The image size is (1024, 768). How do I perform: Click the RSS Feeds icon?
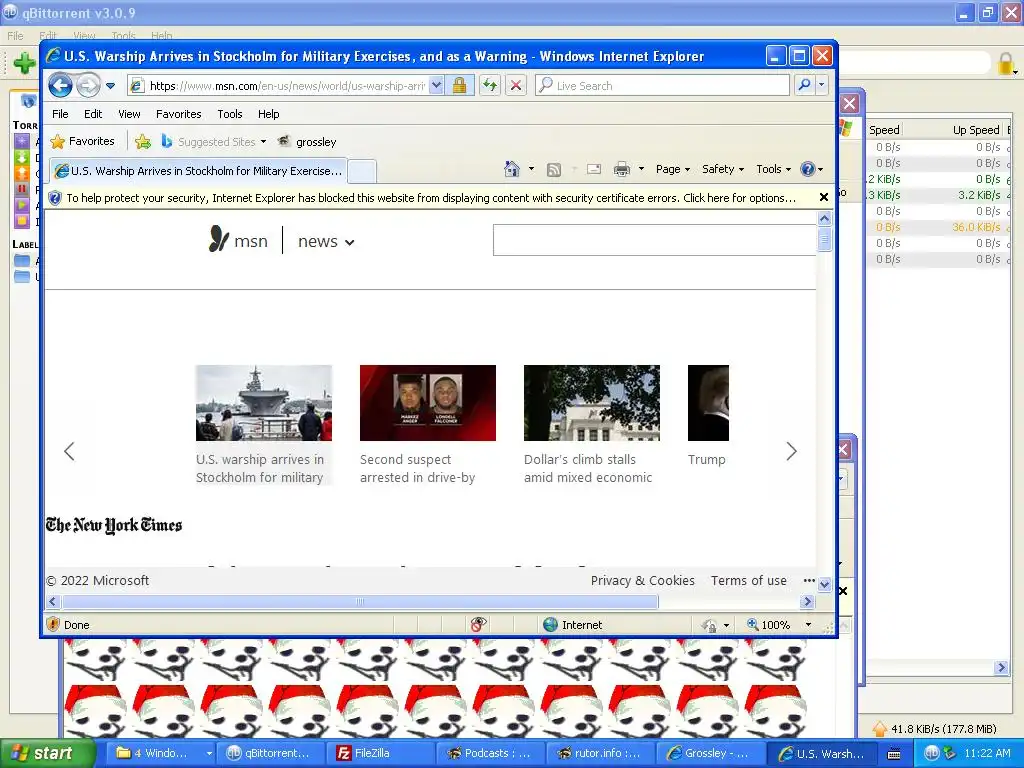coord(554,170)
